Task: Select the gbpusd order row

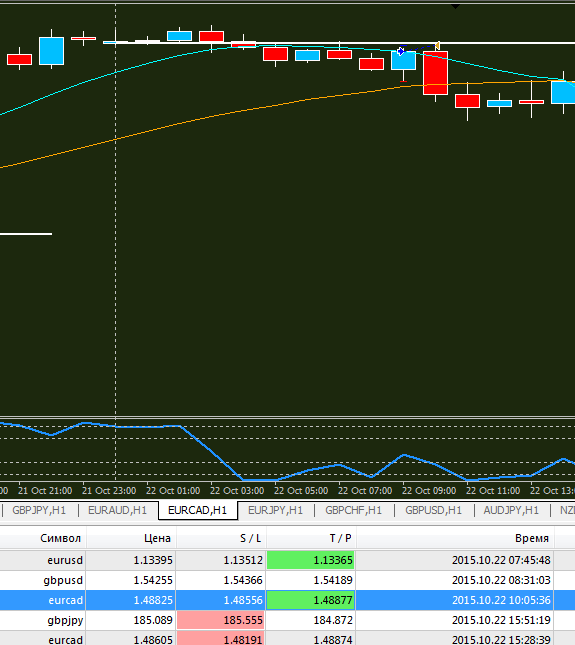Action: (288, 580)
